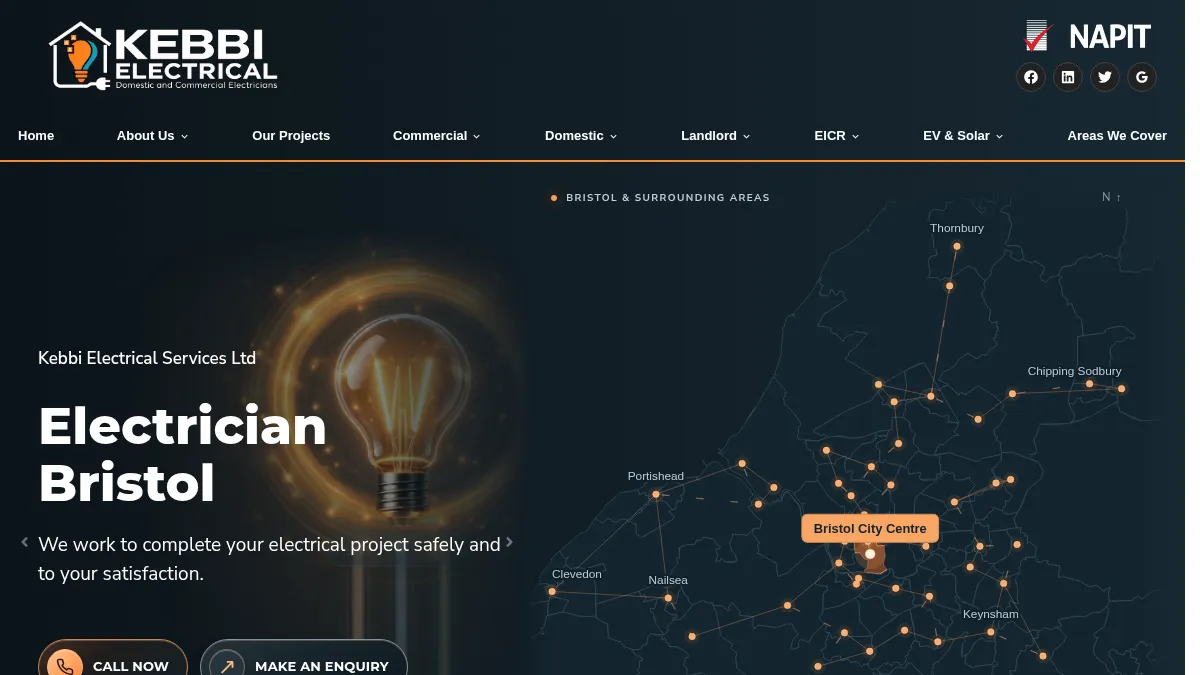Open the Twitter social icon
Screen dimensions: 1200x675
[1105, 77]
